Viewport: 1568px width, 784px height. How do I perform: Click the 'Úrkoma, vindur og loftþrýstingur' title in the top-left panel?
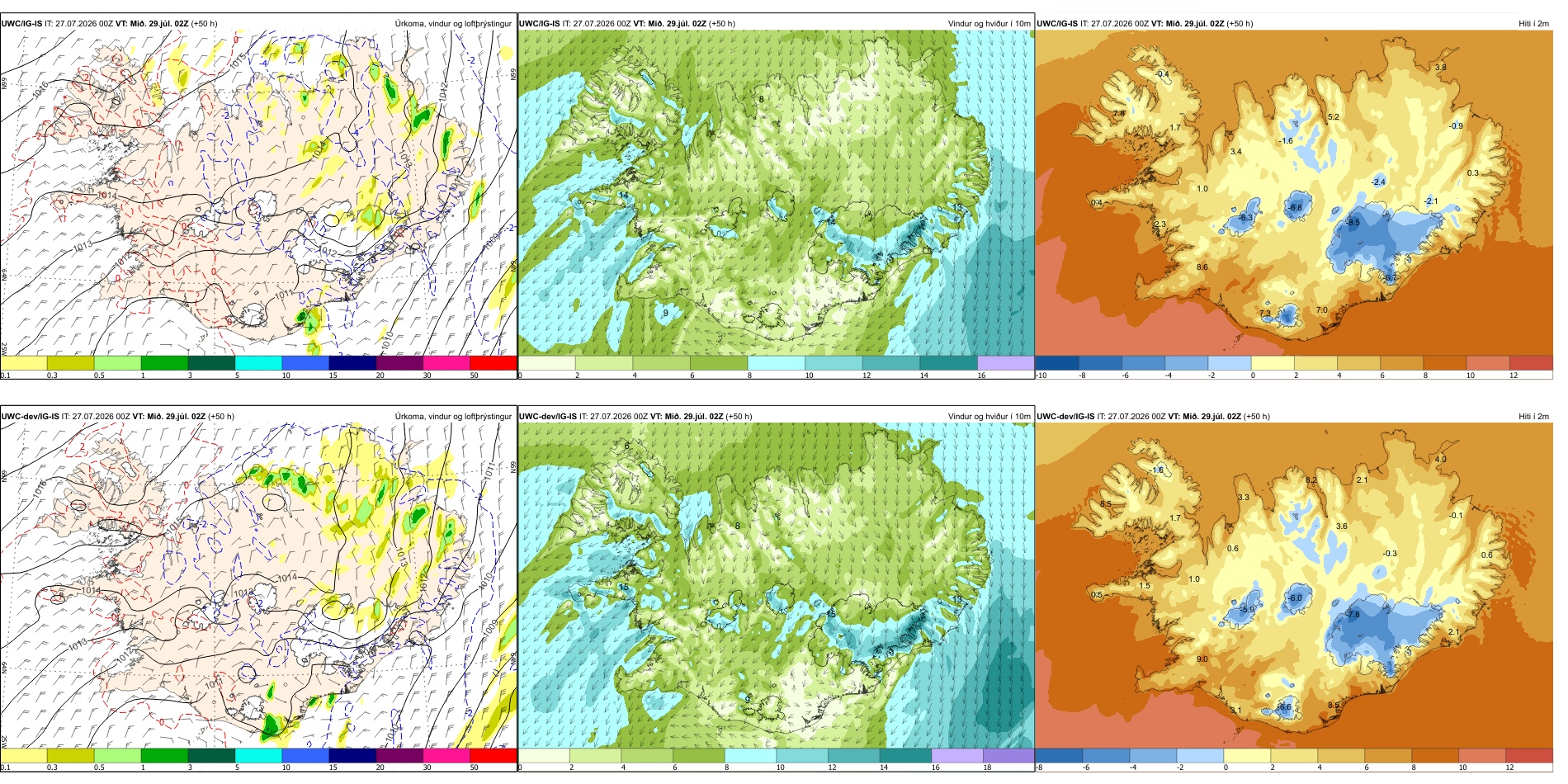(453, 23)
